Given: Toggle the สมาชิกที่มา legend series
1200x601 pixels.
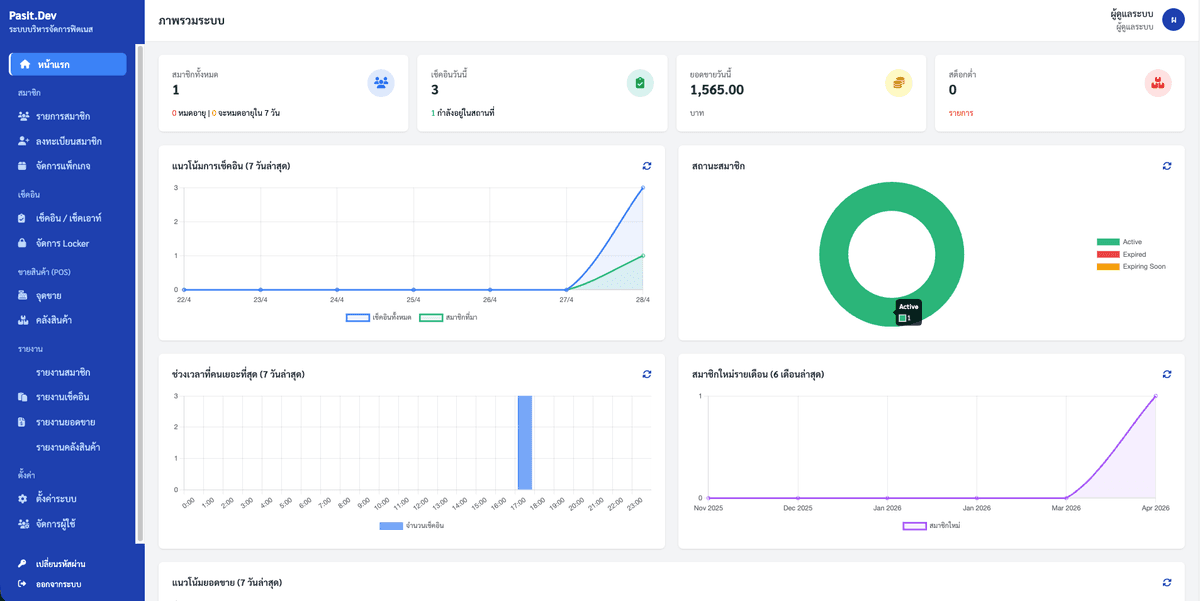Looking at the screenshot, I should point(448,318).
